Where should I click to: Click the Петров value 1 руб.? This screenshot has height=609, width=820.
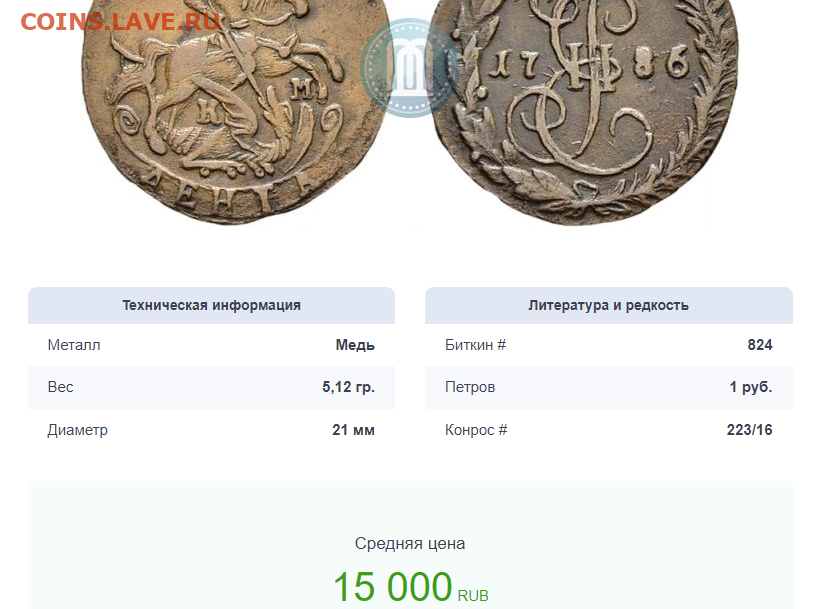coord(751,387)
